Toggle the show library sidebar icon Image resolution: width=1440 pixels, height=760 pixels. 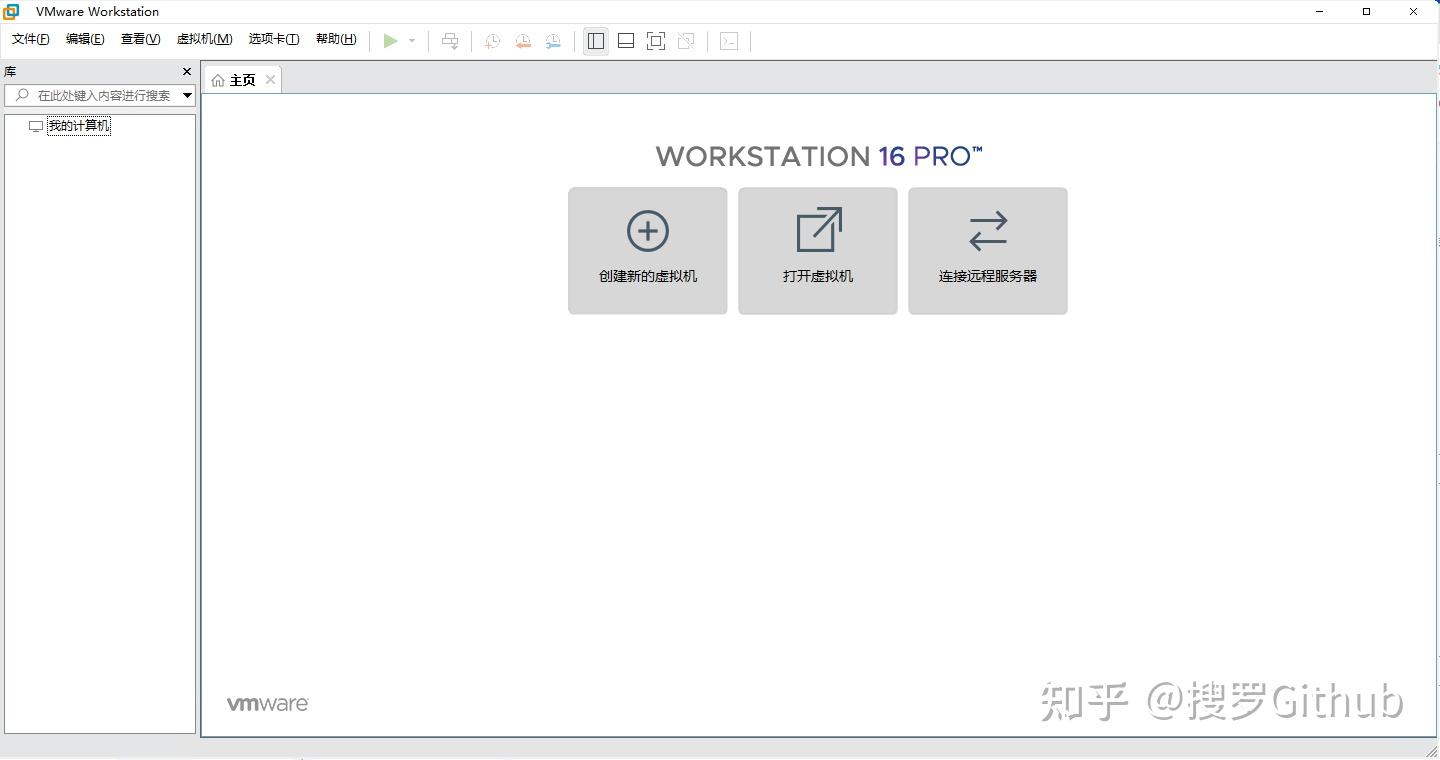click(596, 41)
